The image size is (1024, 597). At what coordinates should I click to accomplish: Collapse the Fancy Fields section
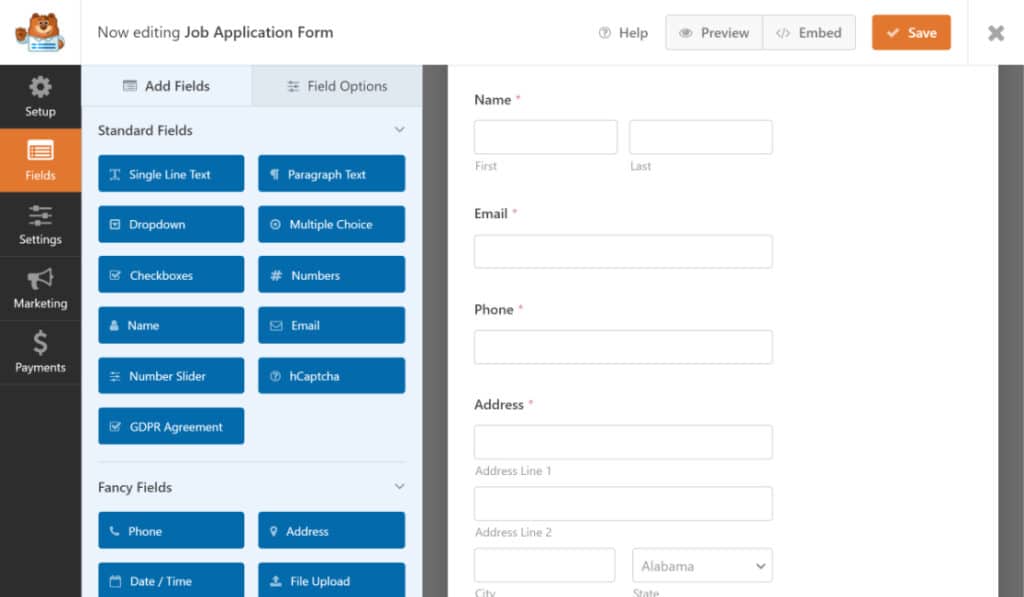[399, 487]
